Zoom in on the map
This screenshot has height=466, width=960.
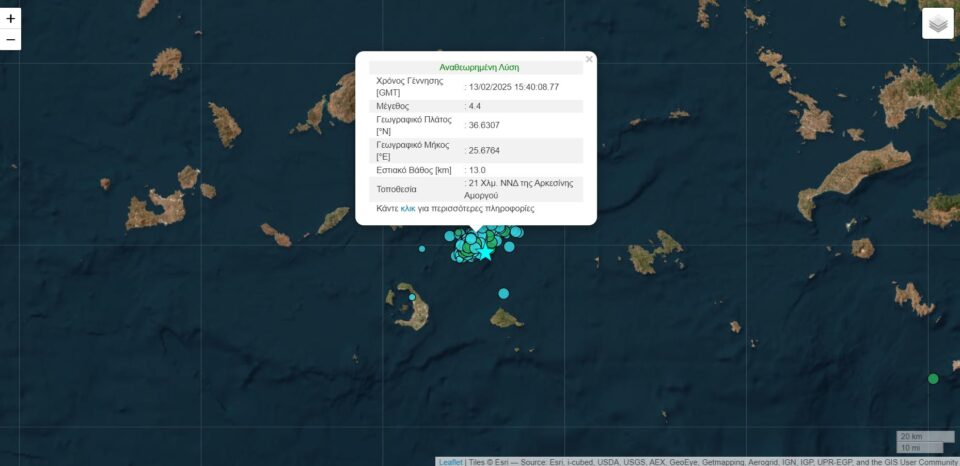click(x=11, y=18)
